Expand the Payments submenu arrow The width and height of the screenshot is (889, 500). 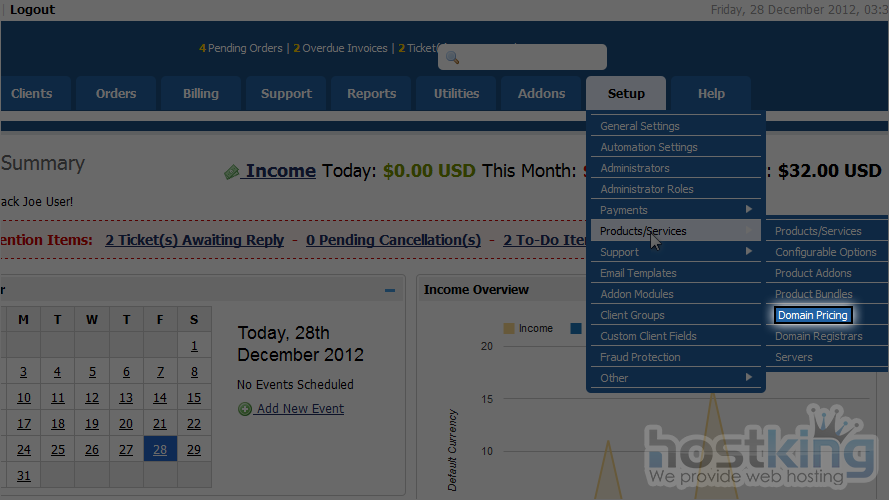coord(749,210)
